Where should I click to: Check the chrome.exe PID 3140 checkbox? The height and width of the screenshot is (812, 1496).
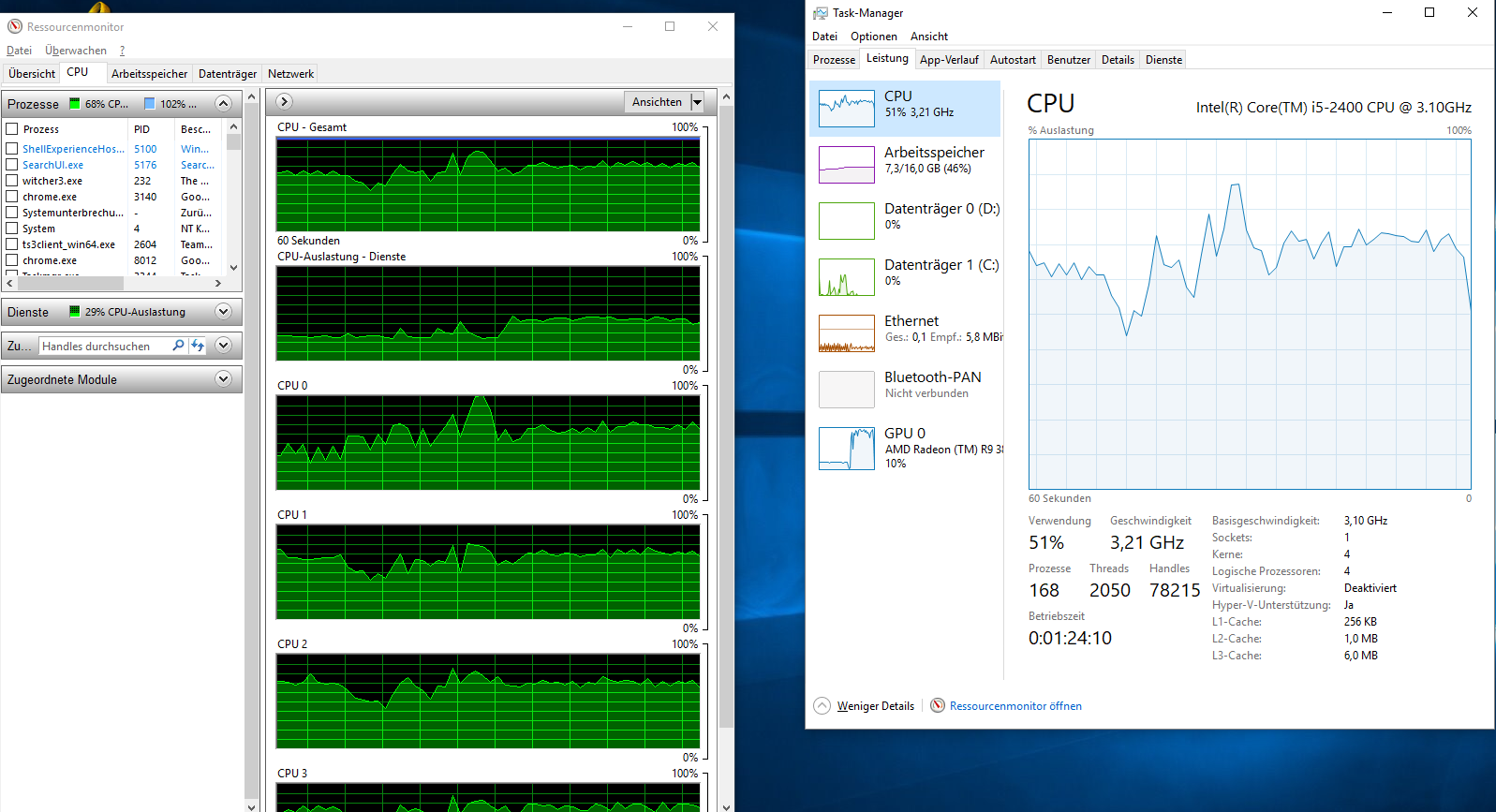tap(12, 197)
